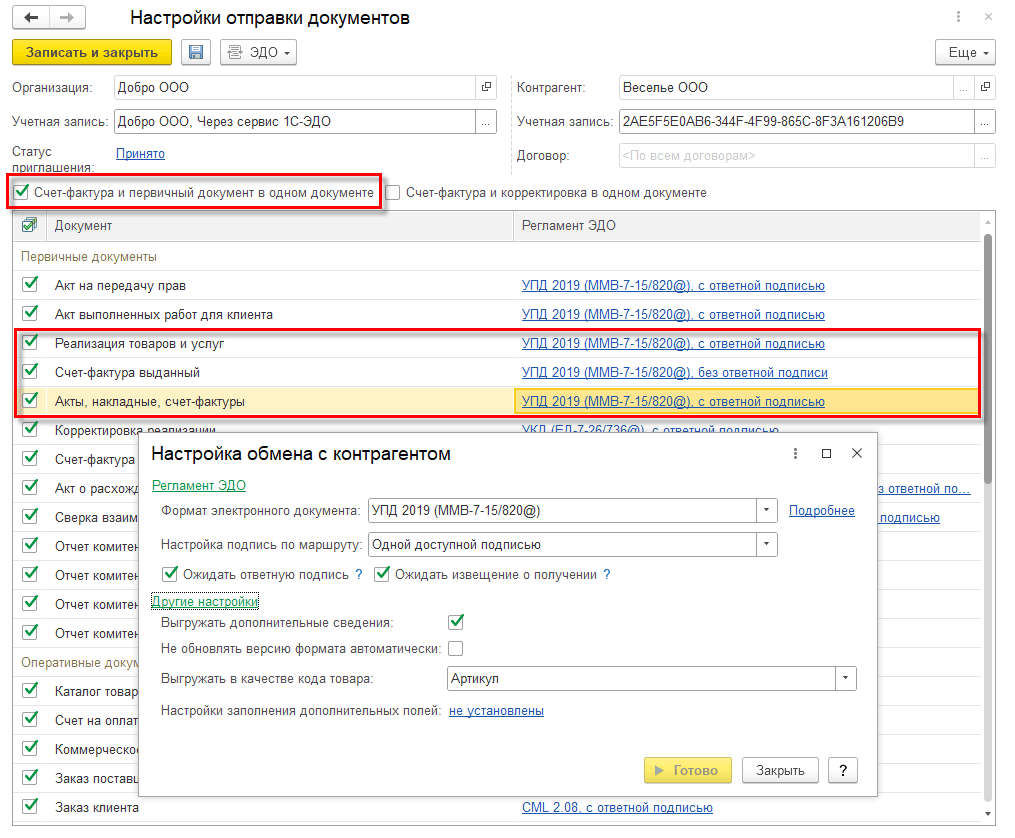Toggle Ожидать извещение о получении checkbox
The width and height of the screenshot is (1015, 838).
click(x=382, y=574)
